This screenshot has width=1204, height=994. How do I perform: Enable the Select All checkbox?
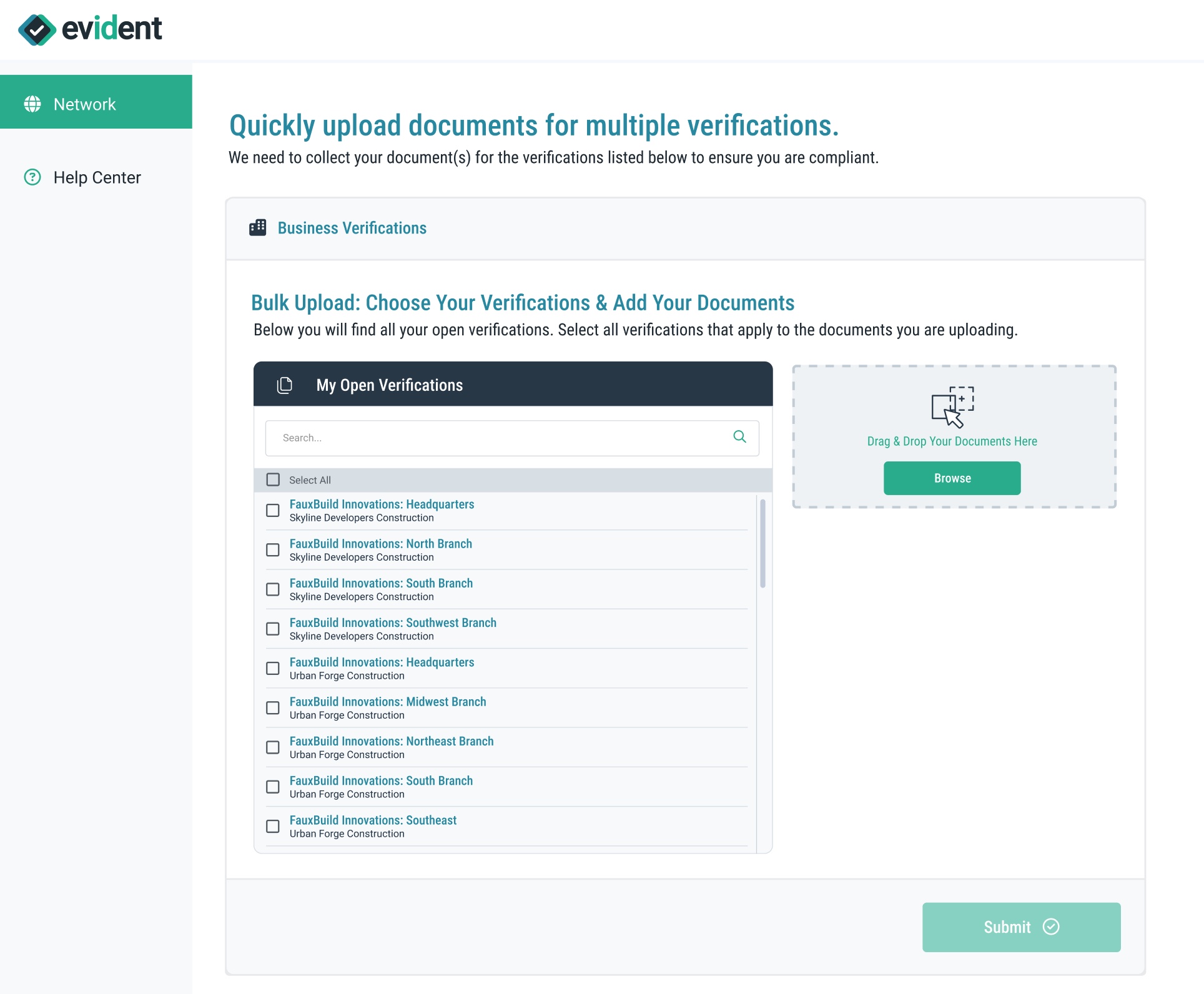point(273,480)
